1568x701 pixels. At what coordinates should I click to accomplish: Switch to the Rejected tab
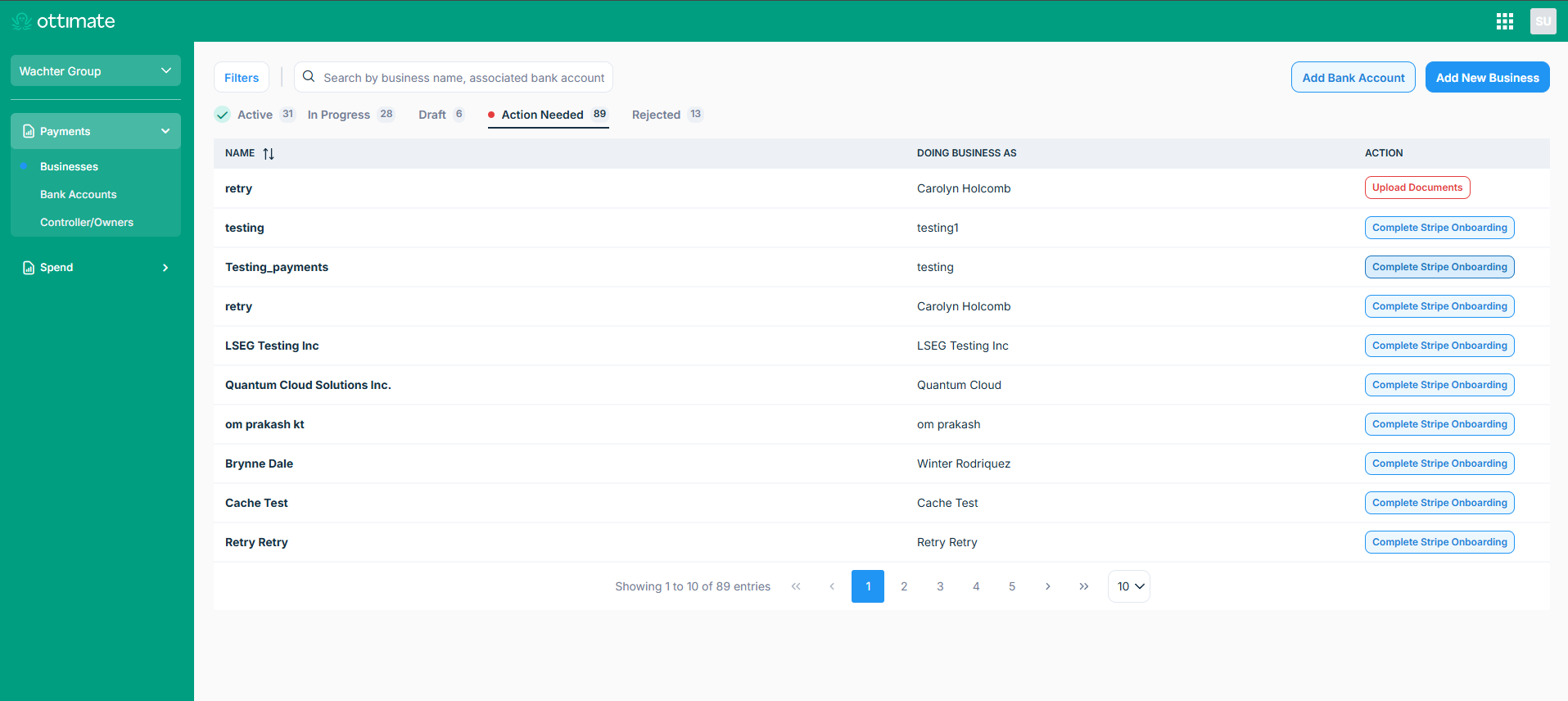[667, 115]
